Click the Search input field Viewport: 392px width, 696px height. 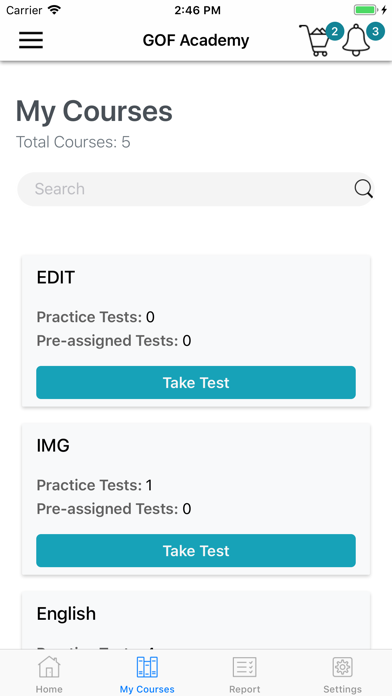(195, 189)
